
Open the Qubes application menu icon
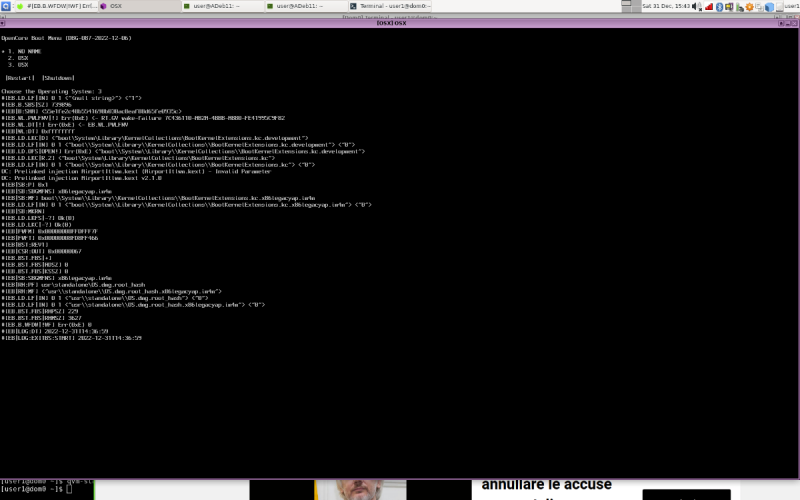pyautogui.click(x=6, y=6)
